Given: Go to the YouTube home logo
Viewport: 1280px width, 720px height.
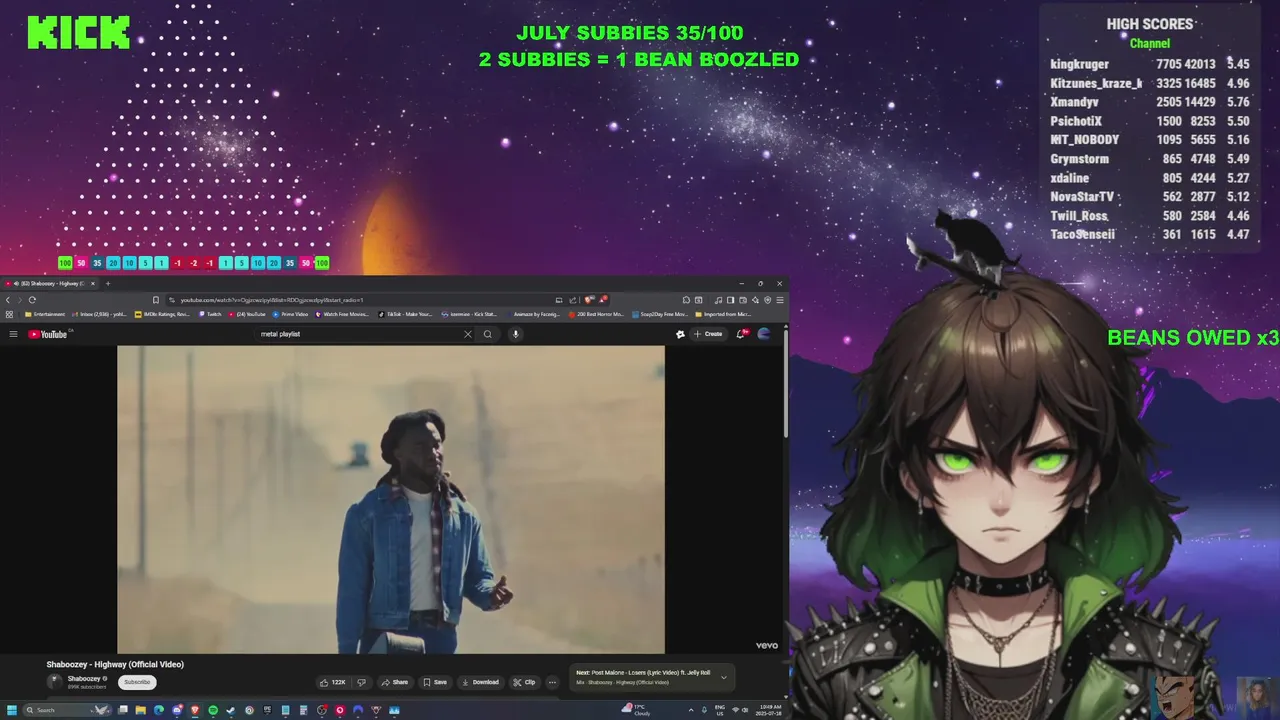Looking at the screenshot, I should 47,334.
